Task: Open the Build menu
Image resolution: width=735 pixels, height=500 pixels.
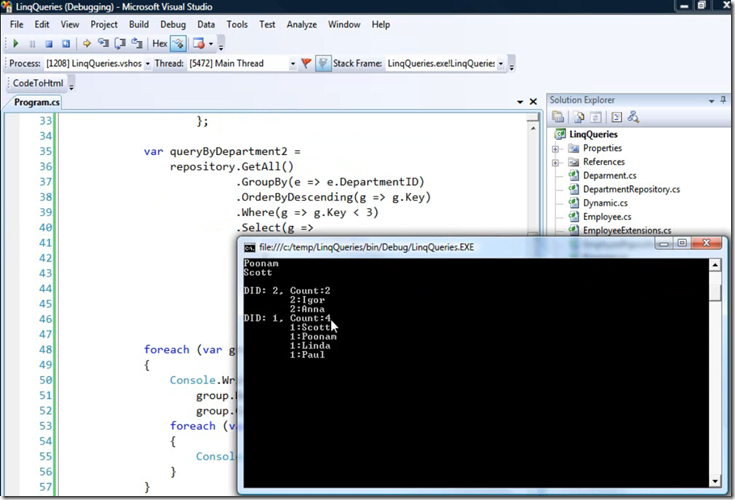Action: coord(139,24)
